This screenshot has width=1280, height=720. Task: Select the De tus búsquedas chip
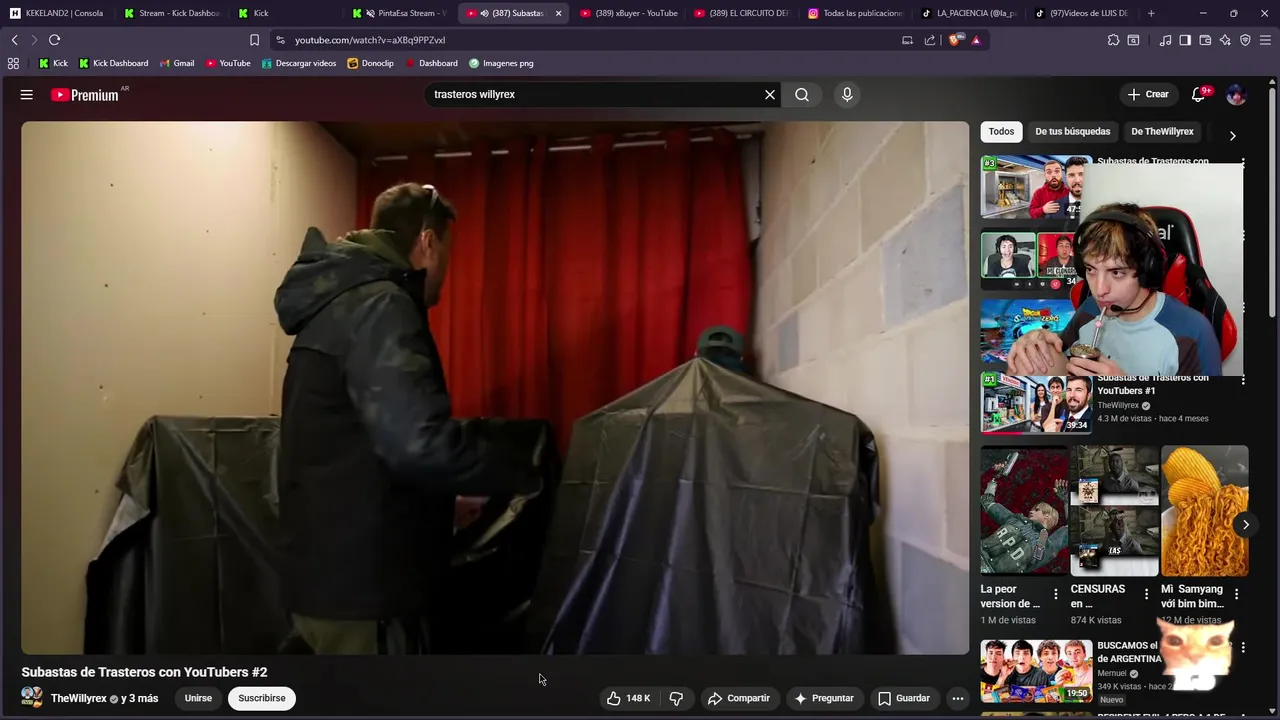pyautogui.click(x=1072, y=131)
